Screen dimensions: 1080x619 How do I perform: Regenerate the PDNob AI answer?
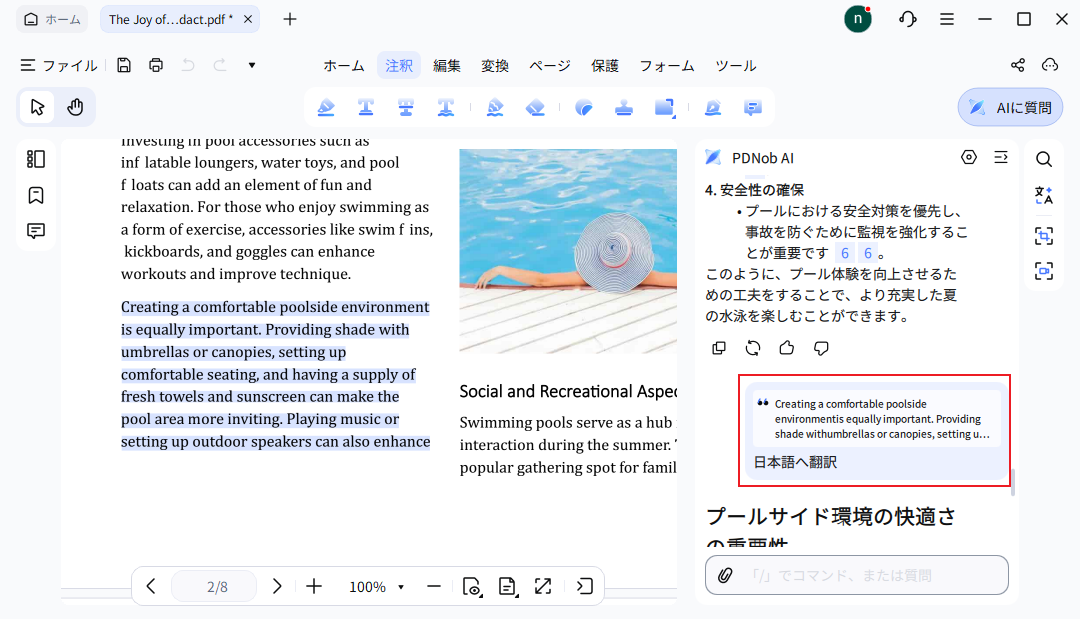coord(752,347)
